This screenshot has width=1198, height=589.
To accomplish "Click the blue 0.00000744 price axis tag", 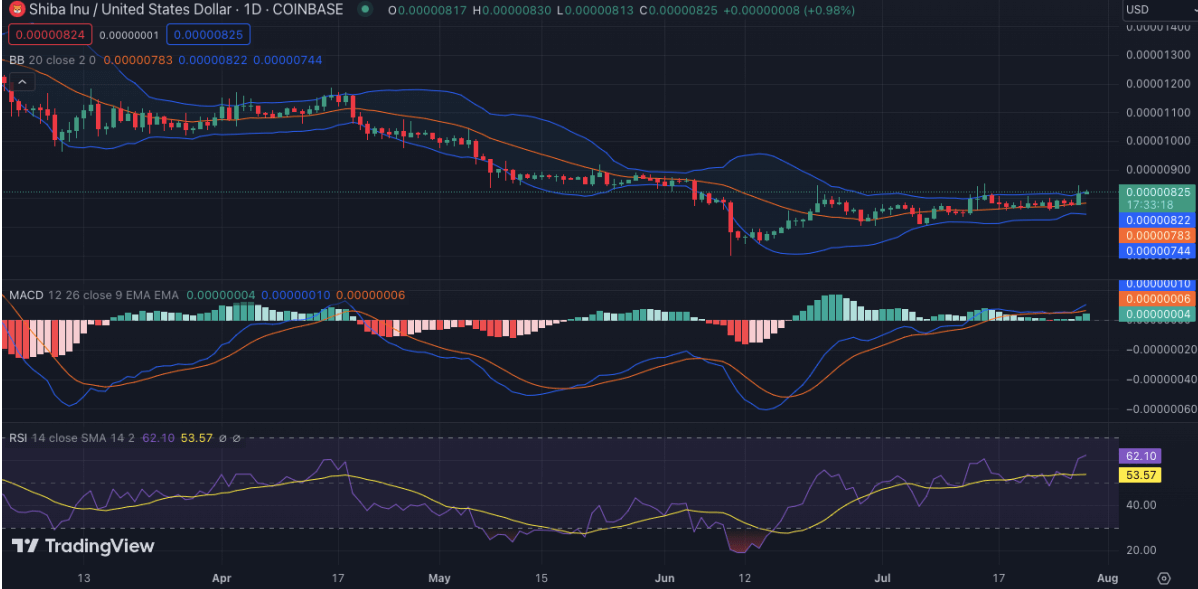I will pos(1156,251).
